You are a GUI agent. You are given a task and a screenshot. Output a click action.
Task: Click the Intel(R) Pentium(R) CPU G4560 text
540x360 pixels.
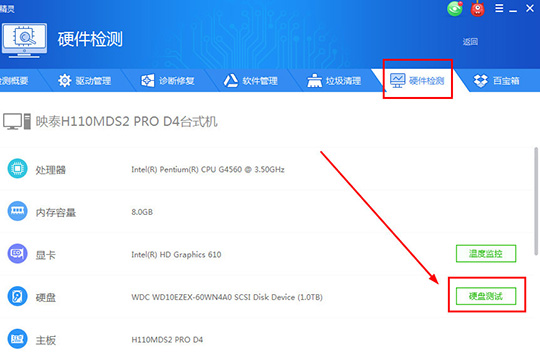coord(208,169)
